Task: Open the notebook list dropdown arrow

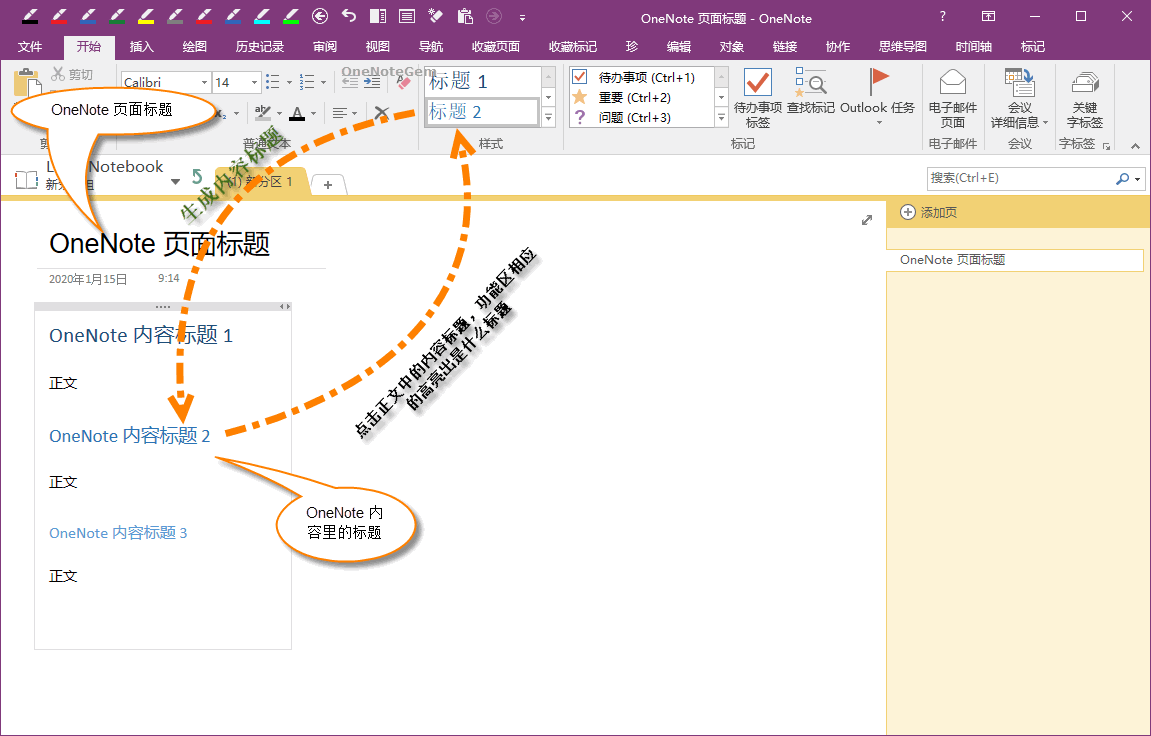Action: (x=175, y=181)
